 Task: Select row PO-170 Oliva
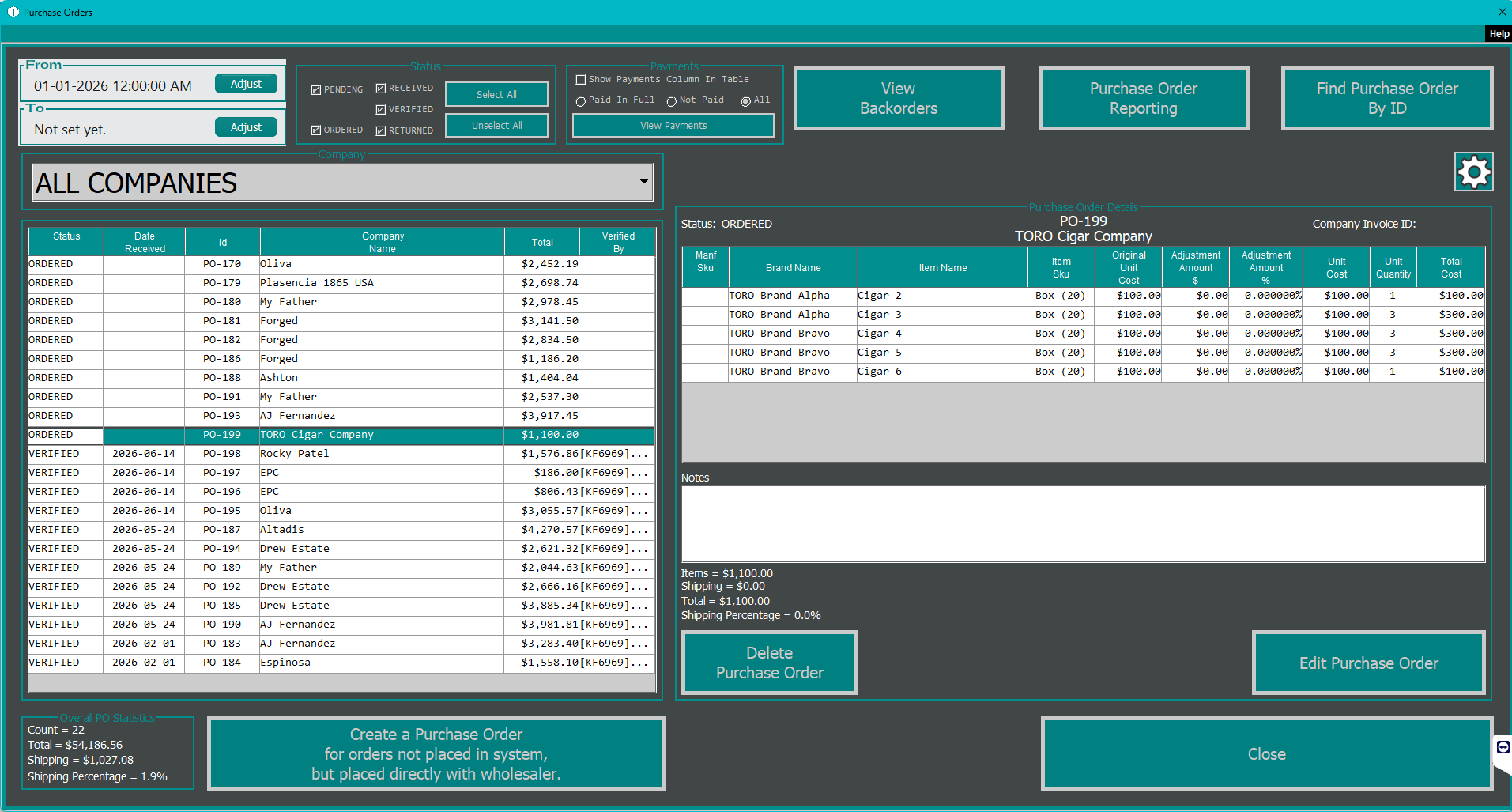click(x=341, y=264)
